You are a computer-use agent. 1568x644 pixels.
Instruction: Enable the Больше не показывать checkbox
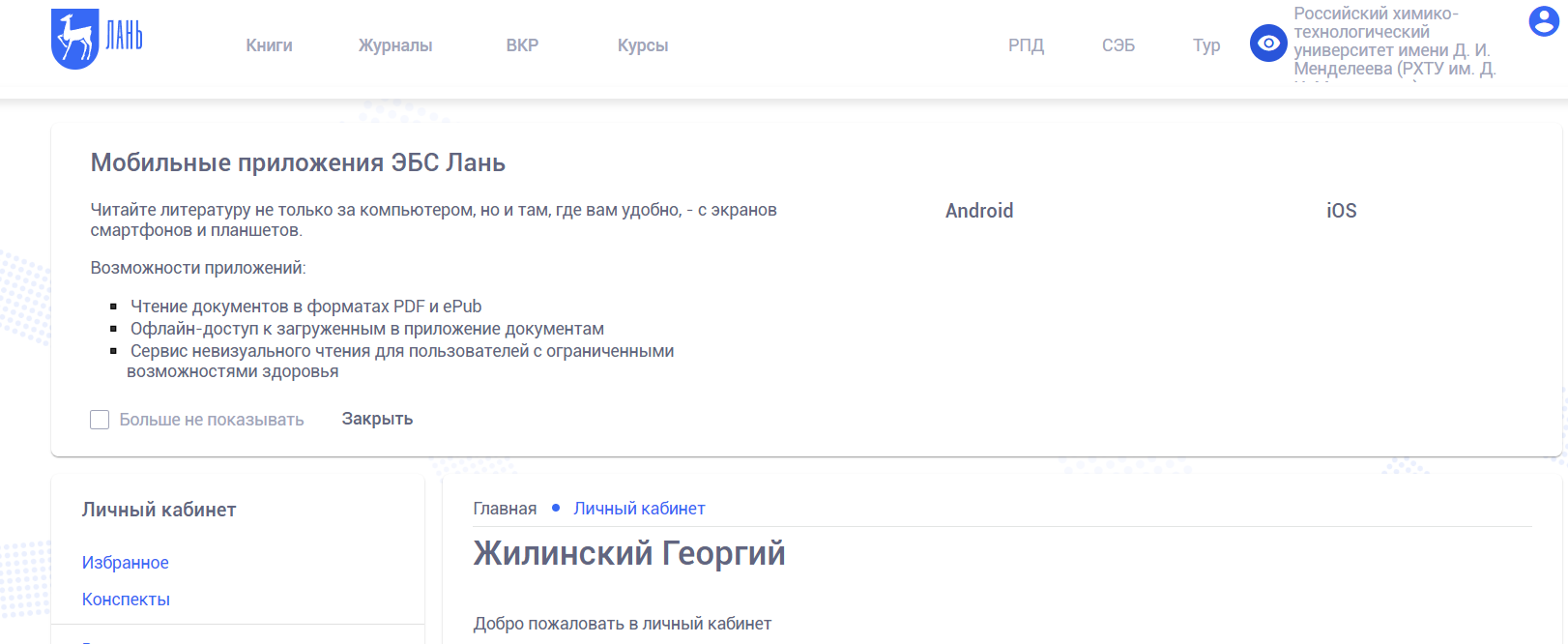click(100, 420)
